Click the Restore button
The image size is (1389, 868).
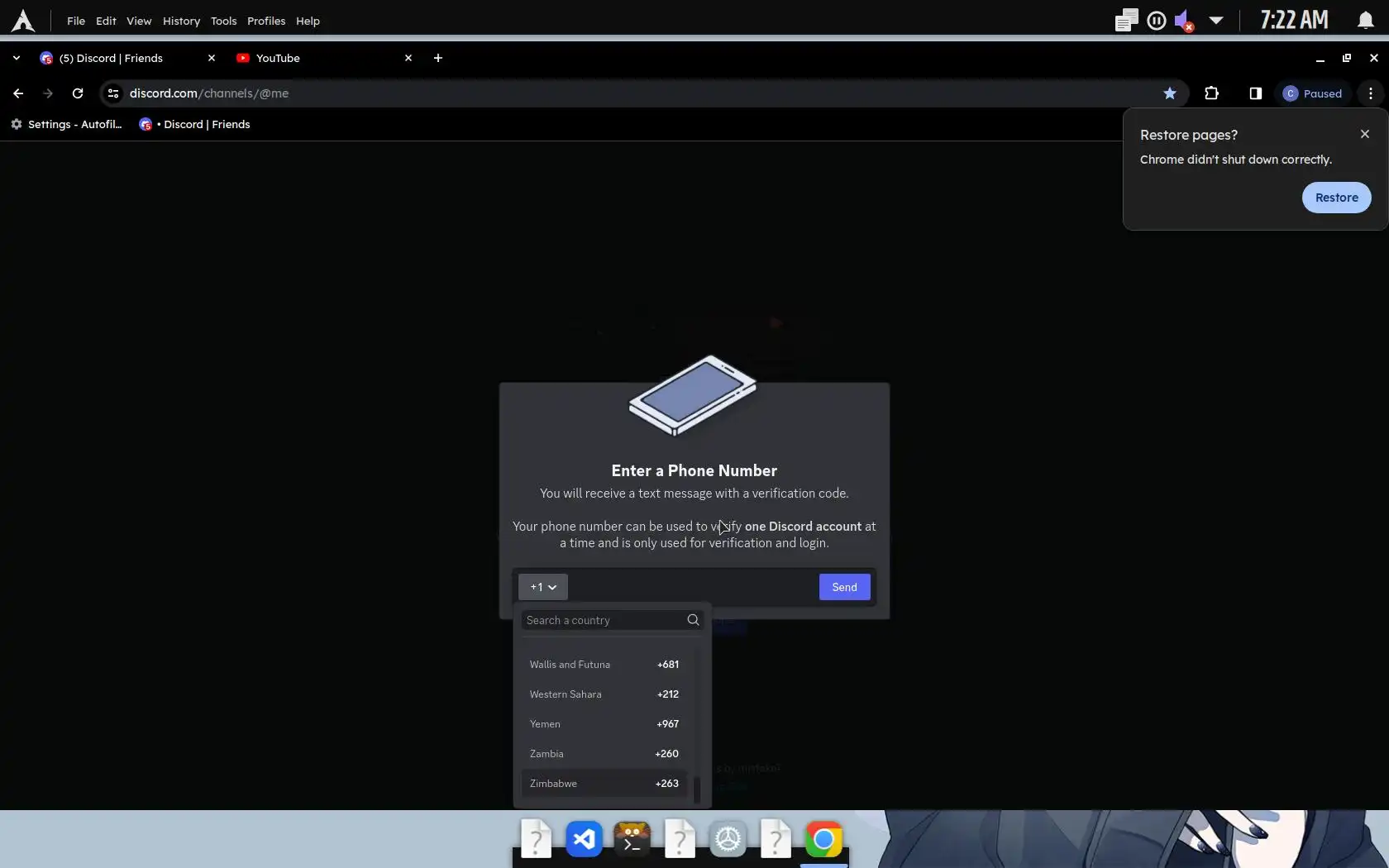[x=1337, y=198]
